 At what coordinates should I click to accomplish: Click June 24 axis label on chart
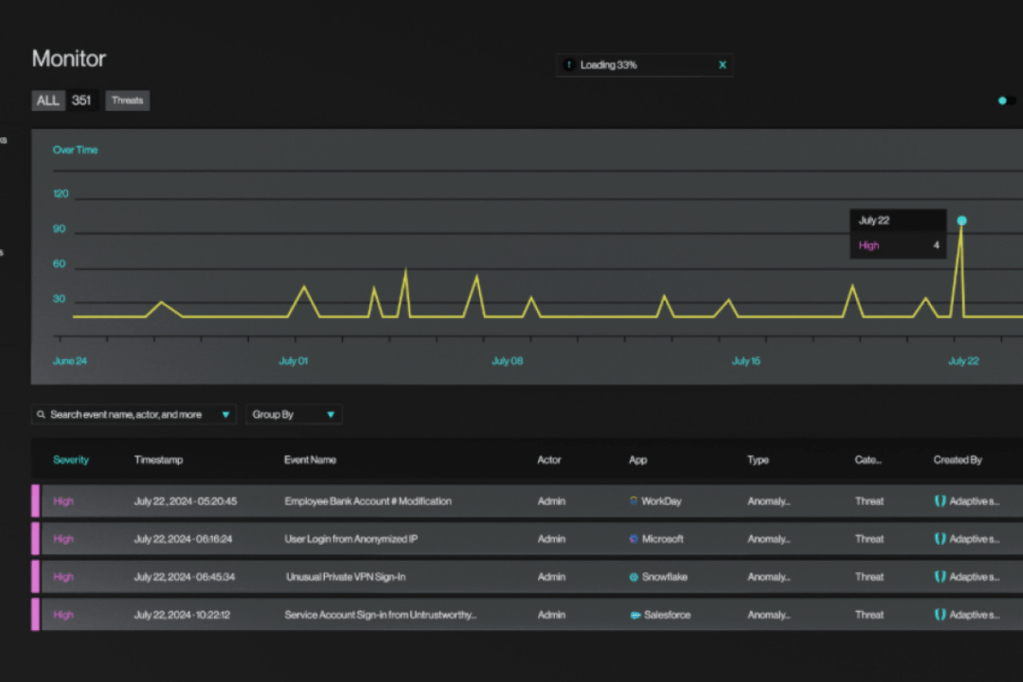[70, 361]
